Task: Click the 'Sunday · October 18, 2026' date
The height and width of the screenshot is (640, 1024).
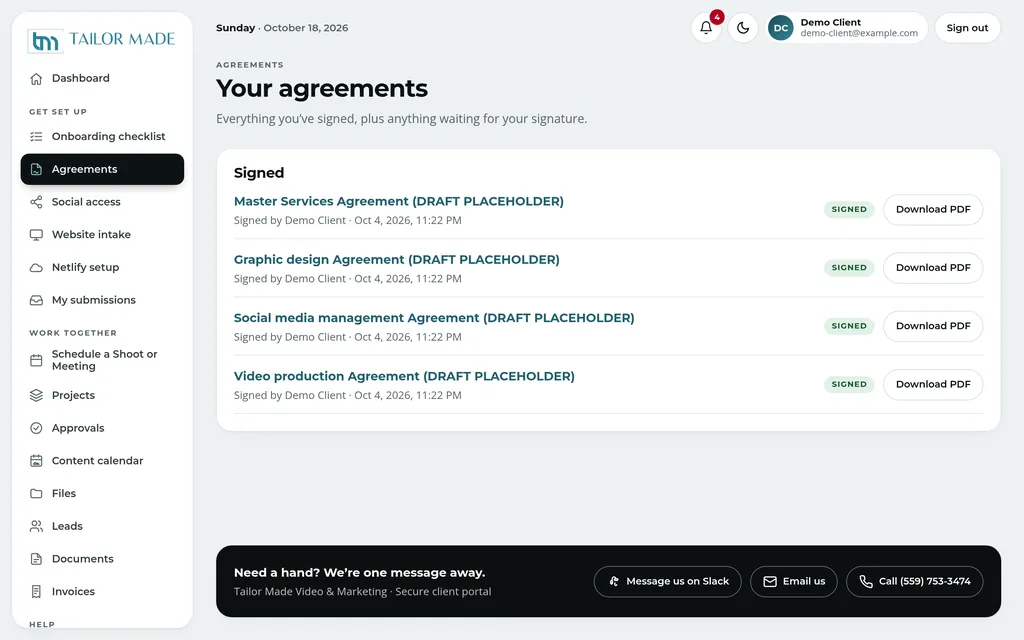Action: [x=282, y=28]
